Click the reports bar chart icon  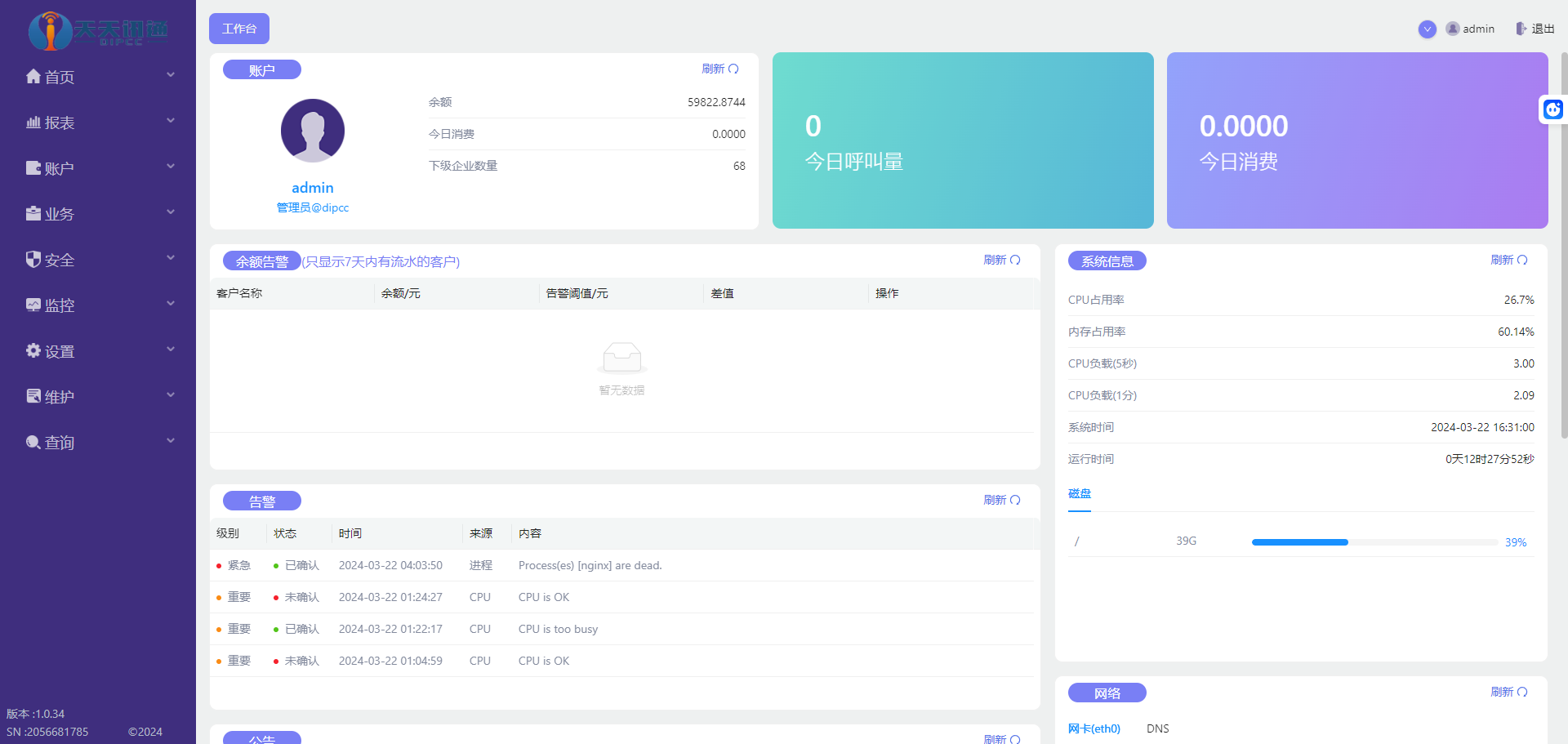click(x=33, y=123)
